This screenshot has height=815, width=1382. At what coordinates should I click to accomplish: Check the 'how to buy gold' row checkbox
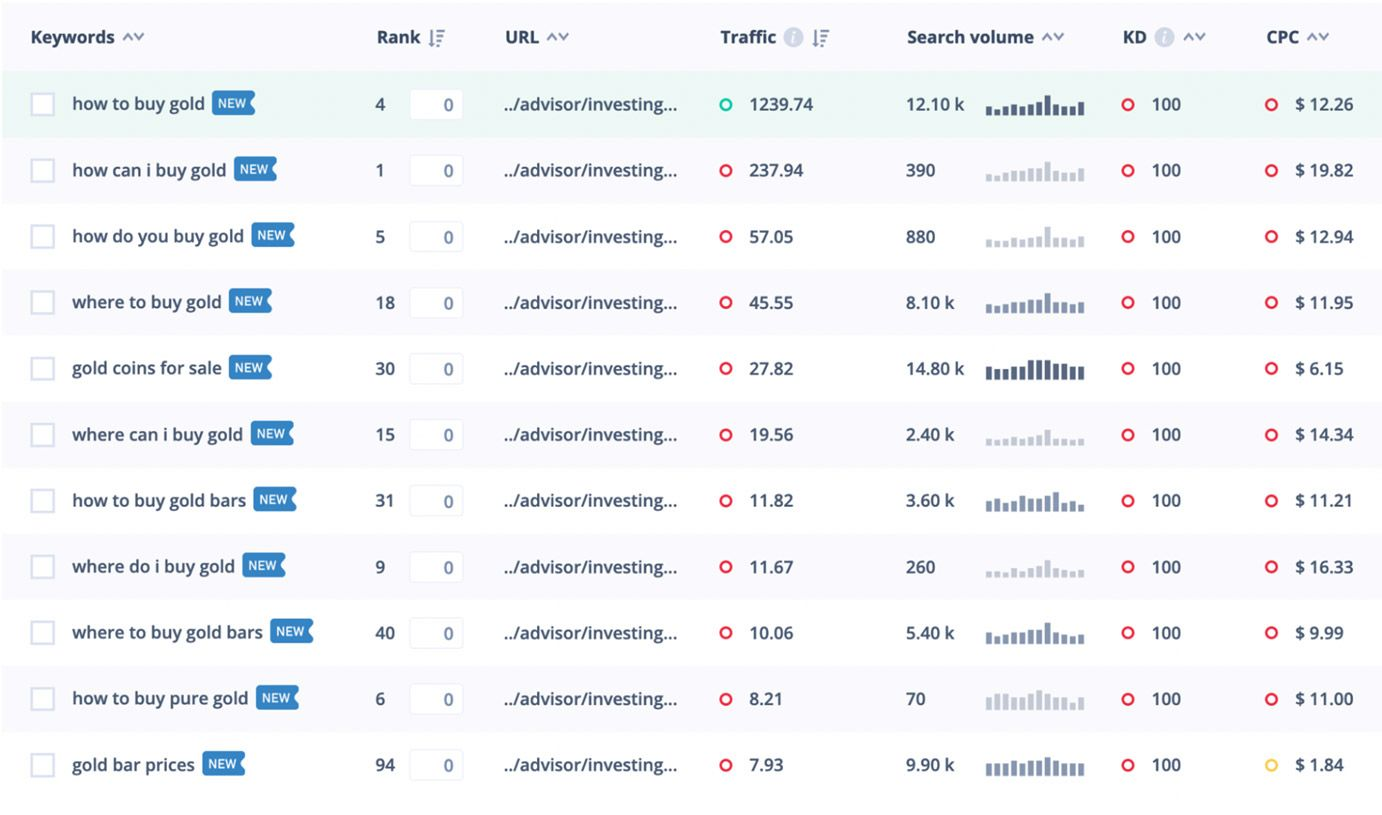tap(42, 104)
